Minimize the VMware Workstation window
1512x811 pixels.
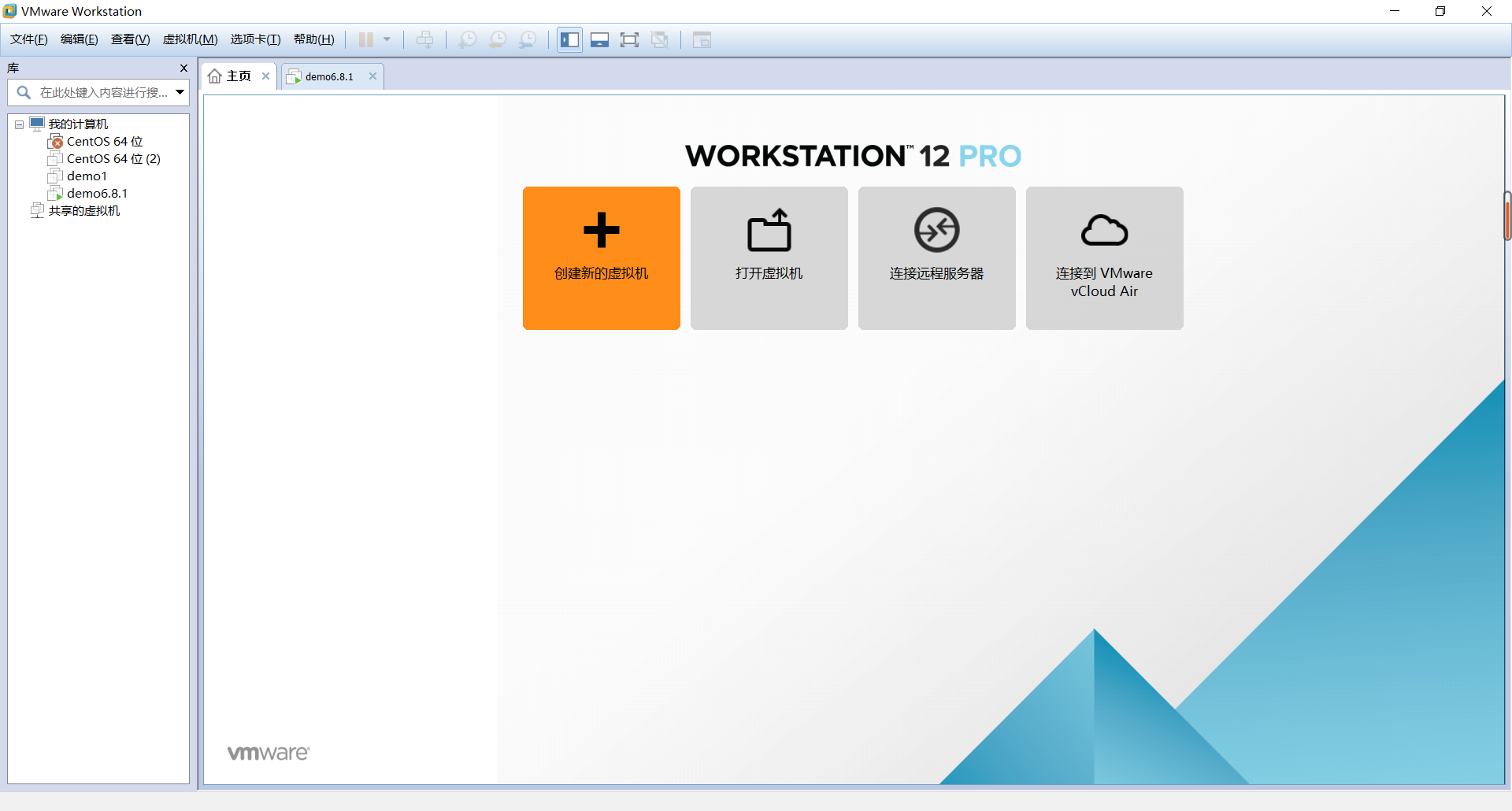pos(1395,11)
